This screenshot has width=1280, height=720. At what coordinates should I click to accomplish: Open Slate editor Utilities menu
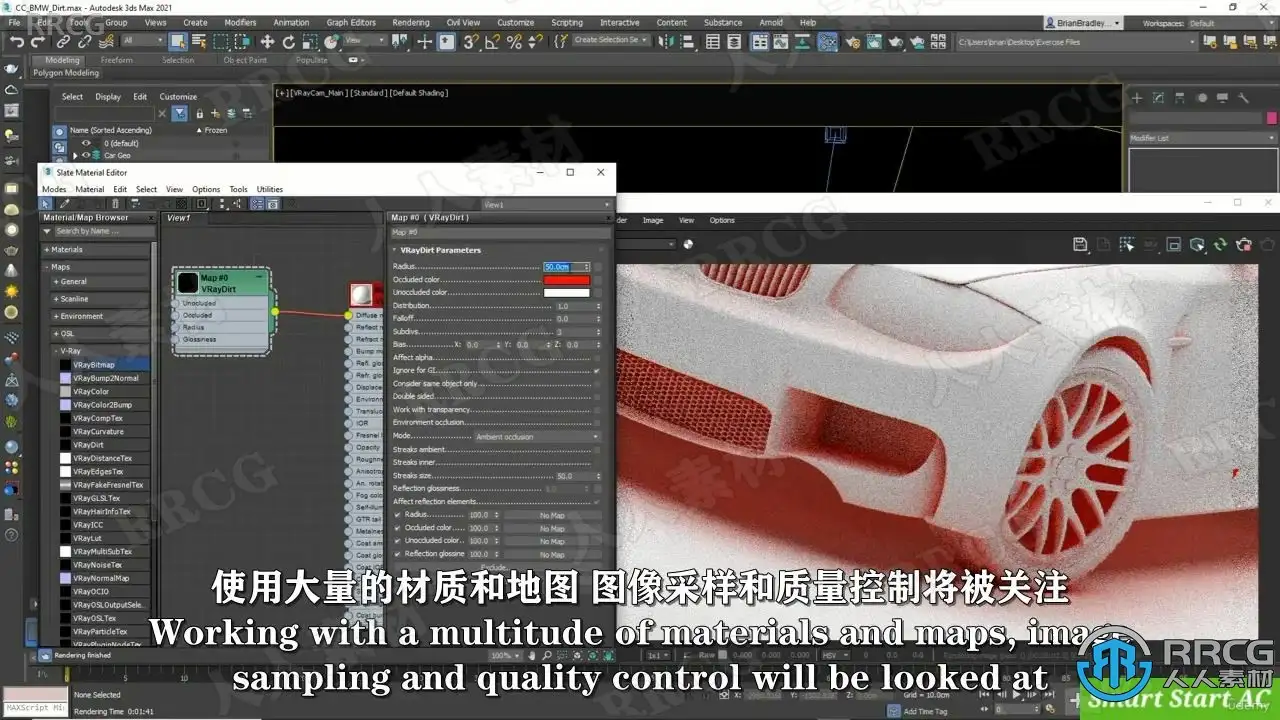pyautogui.click(x=270, y=189)
